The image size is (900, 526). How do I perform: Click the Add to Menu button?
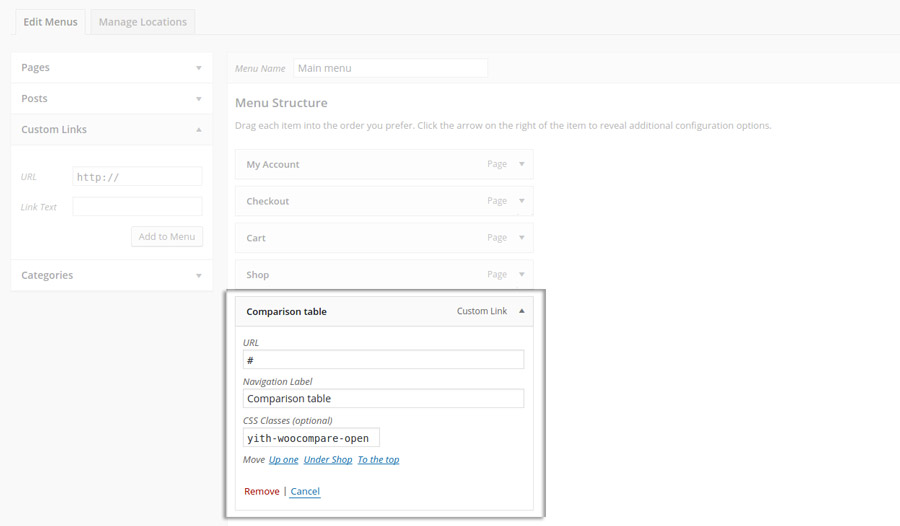pyautogui.click(x=167, y=237)
